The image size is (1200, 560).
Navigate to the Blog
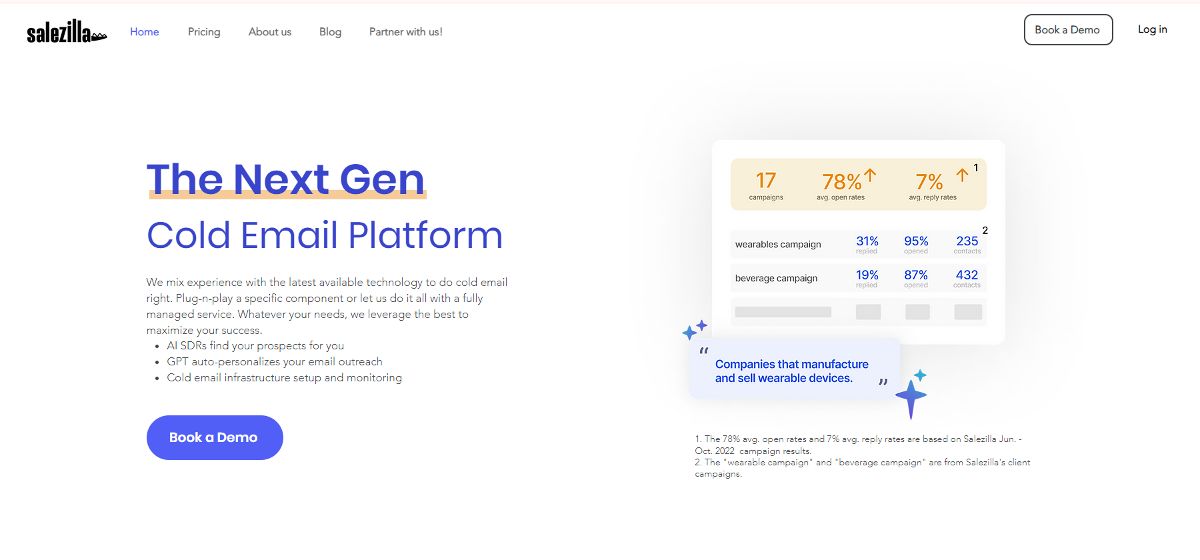tap(330, 32)
